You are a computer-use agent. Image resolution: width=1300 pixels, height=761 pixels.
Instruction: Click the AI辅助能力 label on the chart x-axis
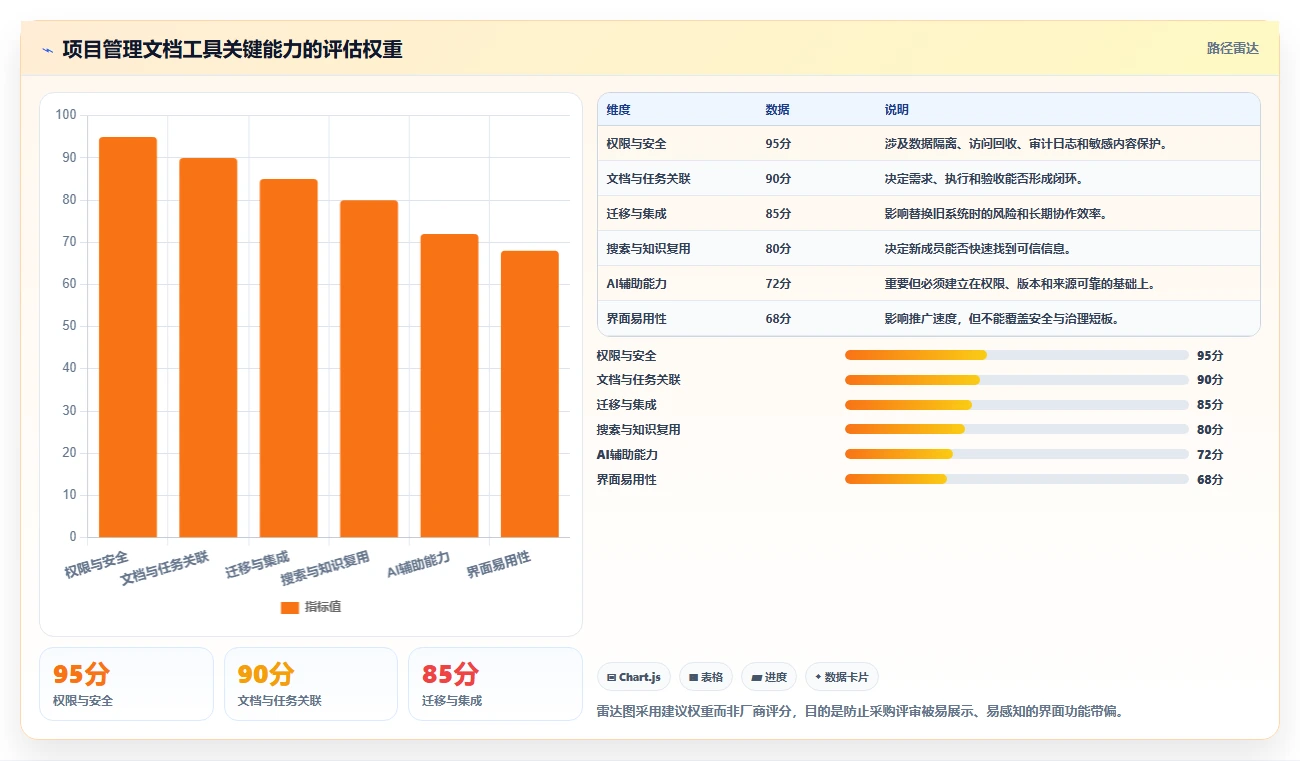[419, 565]
